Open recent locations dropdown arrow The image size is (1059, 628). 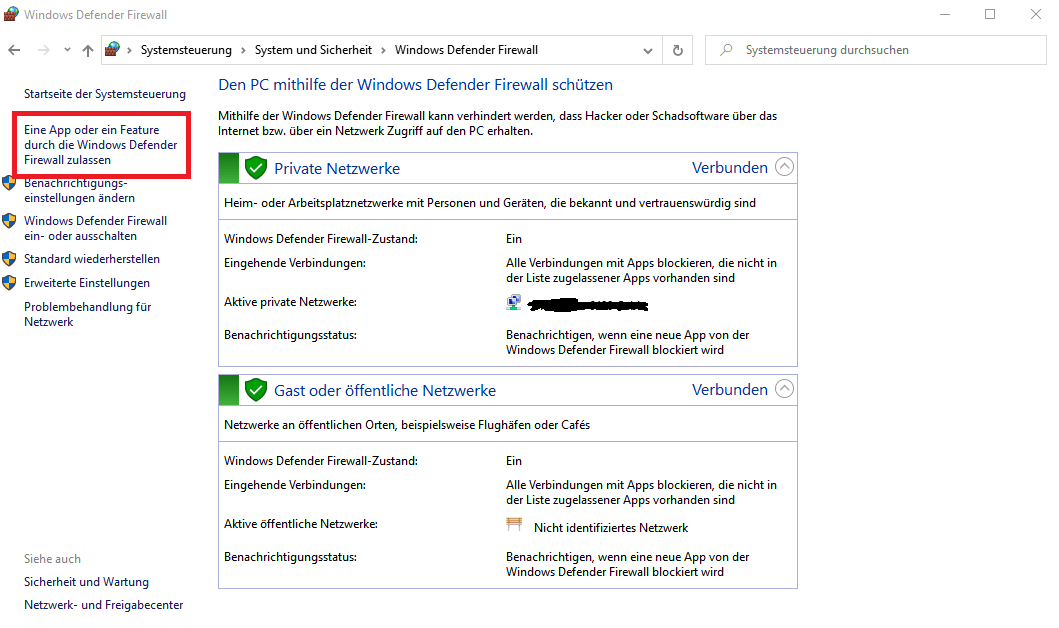click(67, 50)
